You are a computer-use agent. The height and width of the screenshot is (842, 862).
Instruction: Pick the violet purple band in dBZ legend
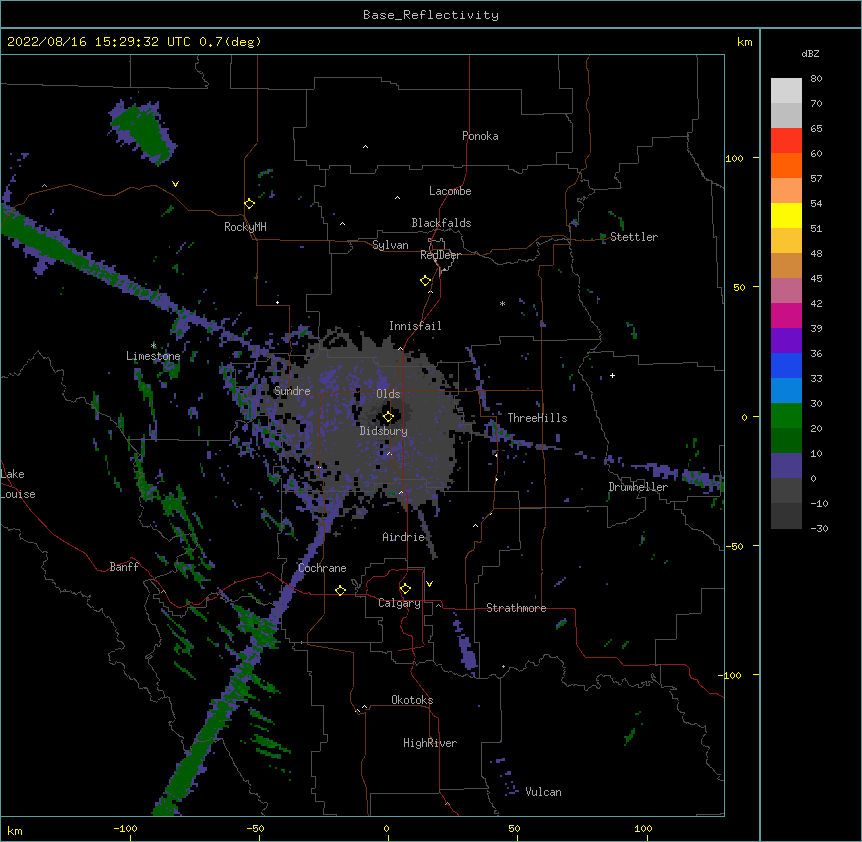point(786,341)
